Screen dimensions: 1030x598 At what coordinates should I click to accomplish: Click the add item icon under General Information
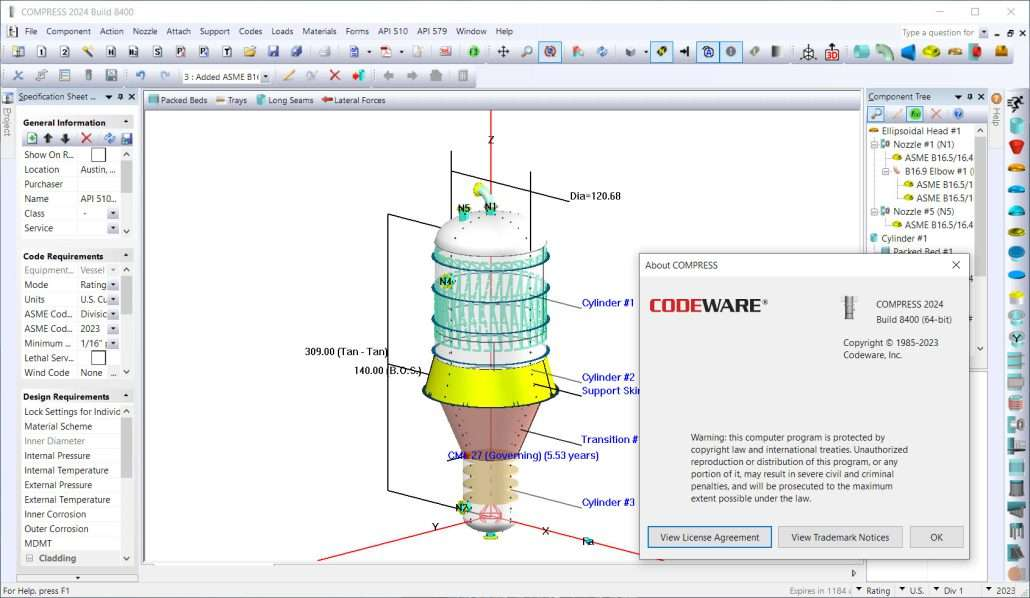[x=32, y=138]
